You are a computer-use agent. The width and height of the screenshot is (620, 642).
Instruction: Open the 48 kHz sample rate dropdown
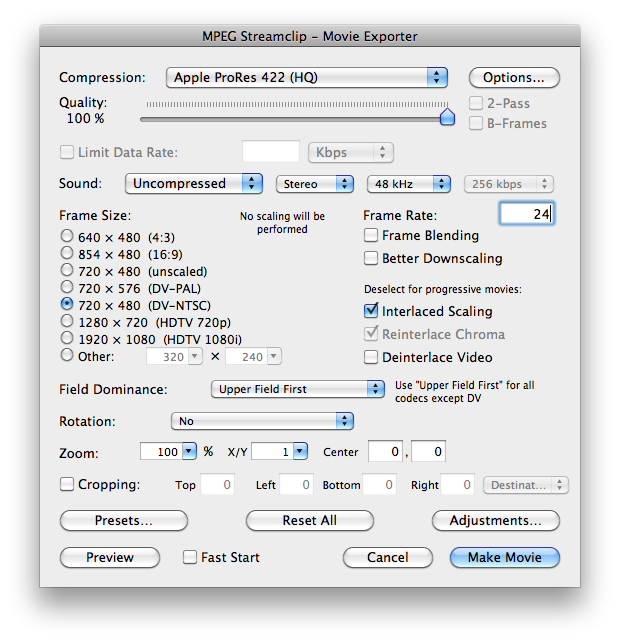pyautogui.click(x=409, y=184)
